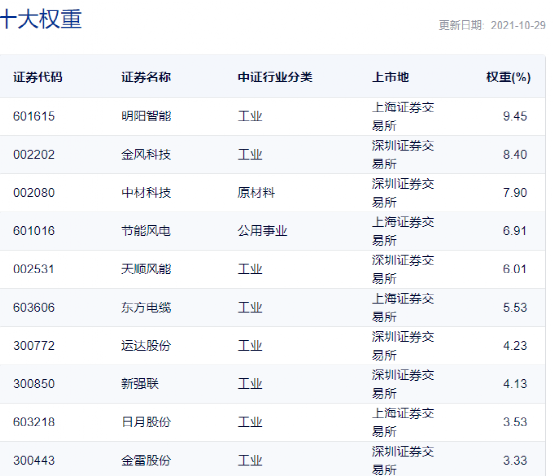554x476 pixels.
Task: Select stock name 中材科技
Action: pyautogui.click(x=146, y=193)
